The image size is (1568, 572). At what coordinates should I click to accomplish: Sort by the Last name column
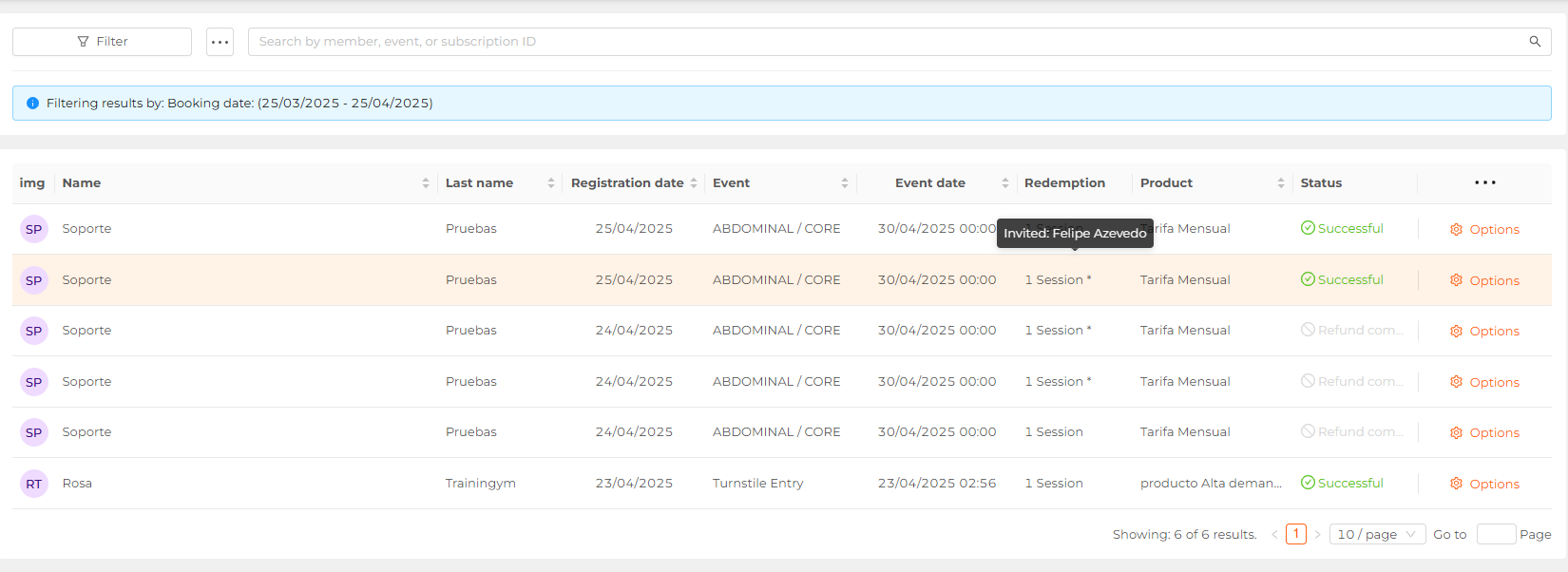551,183
